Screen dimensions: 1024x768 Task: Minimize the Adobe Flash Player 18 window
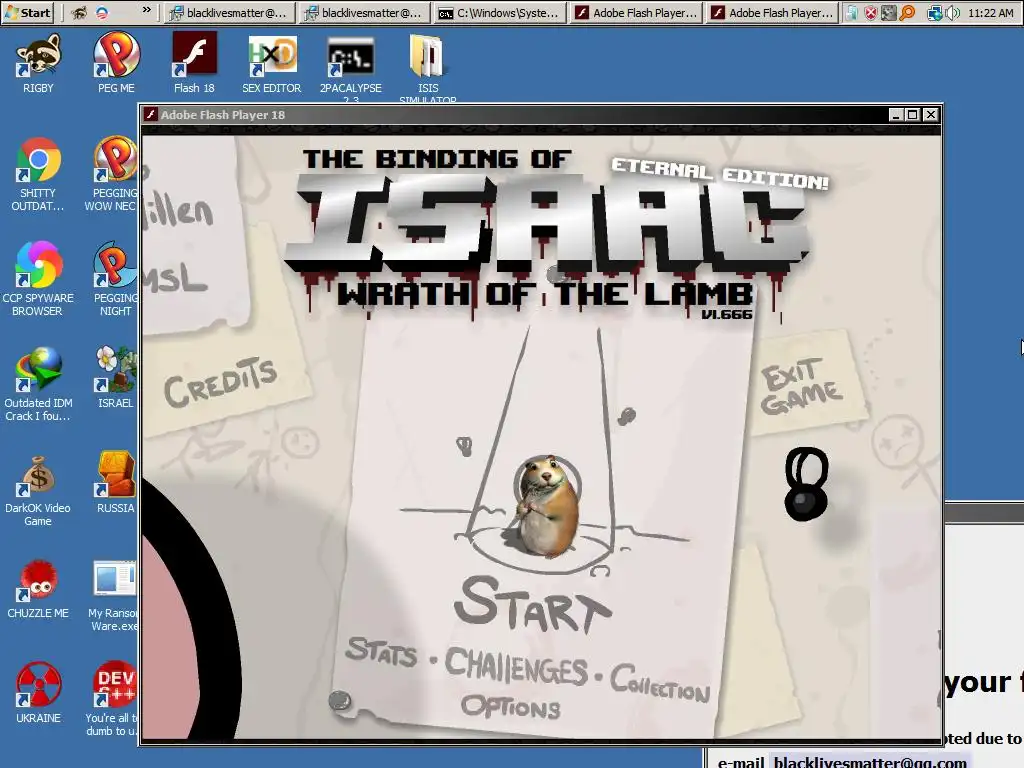click(897, 115)
